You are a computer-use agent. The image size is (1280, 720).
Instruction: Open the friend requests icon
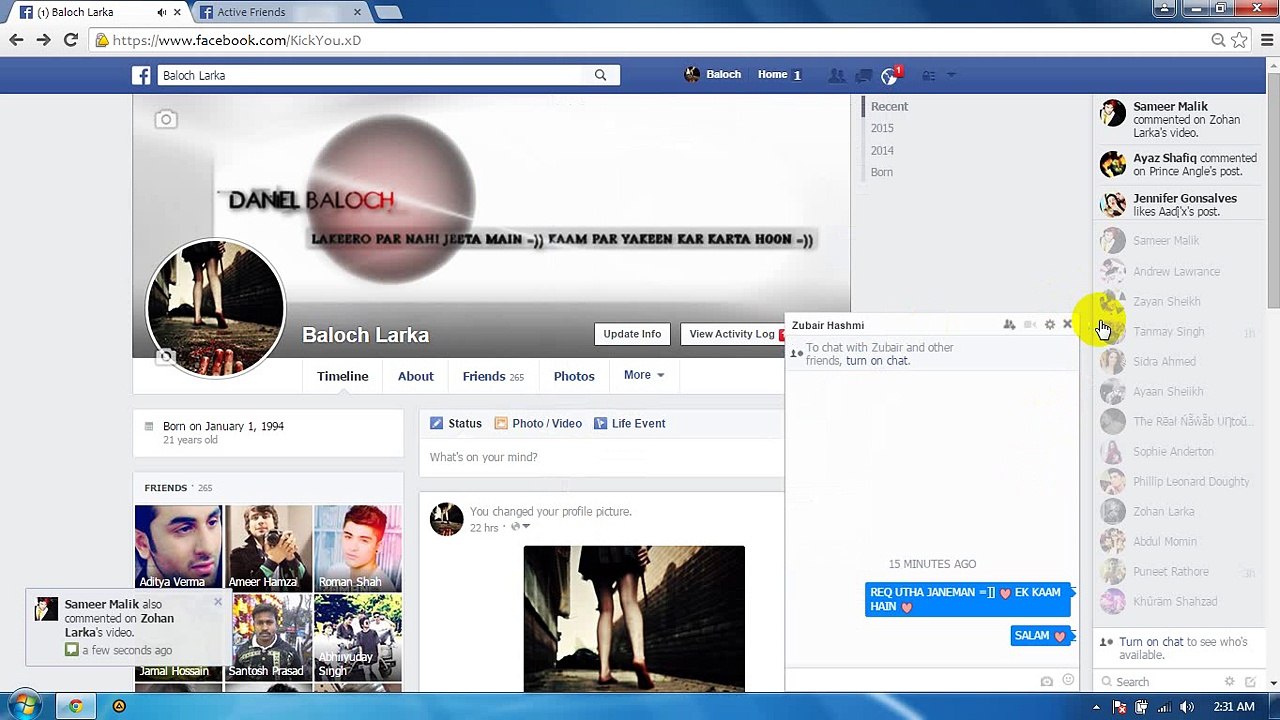point(836,75)
